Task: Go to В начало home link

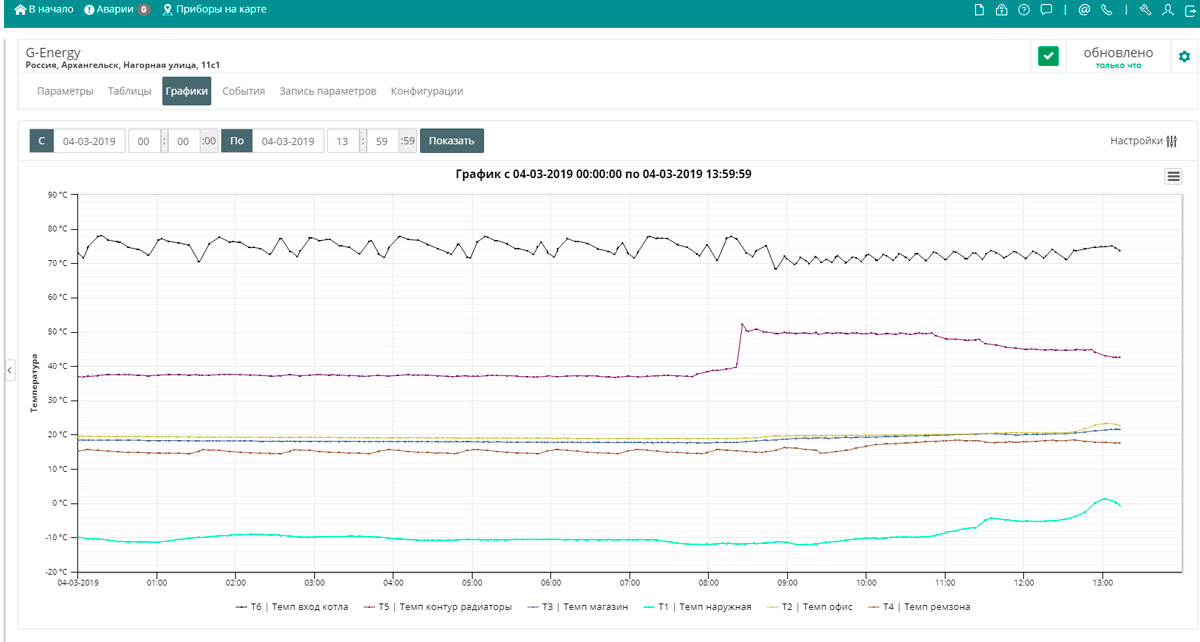Action: tap(44, 9)
